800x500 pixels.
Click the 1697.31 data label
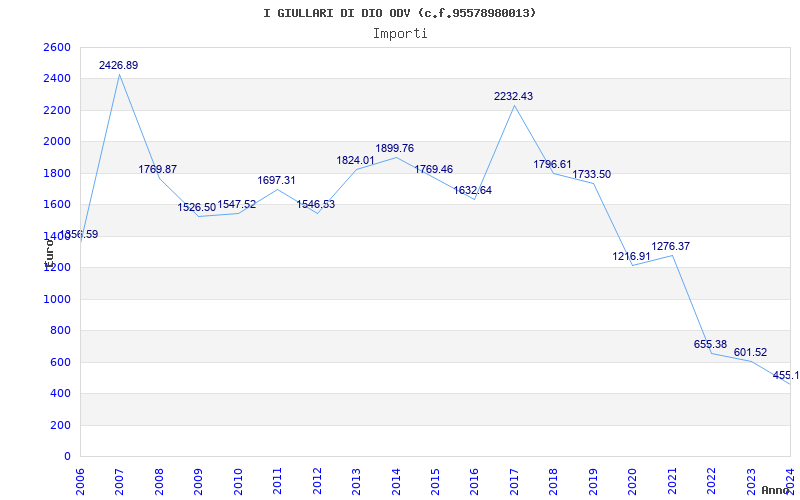tap(276, 181)
